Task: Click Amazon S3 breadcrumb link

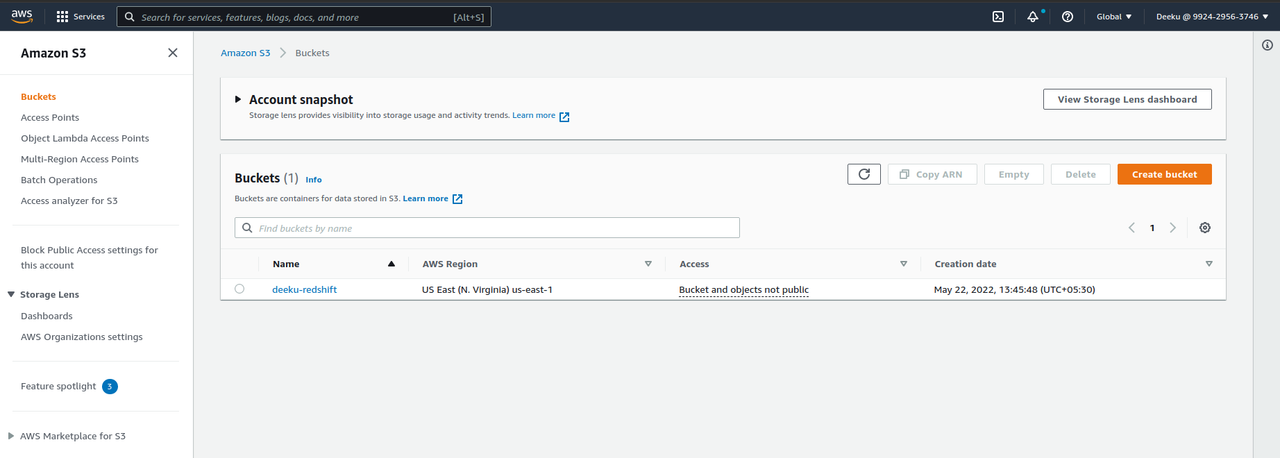Action: 246,52
